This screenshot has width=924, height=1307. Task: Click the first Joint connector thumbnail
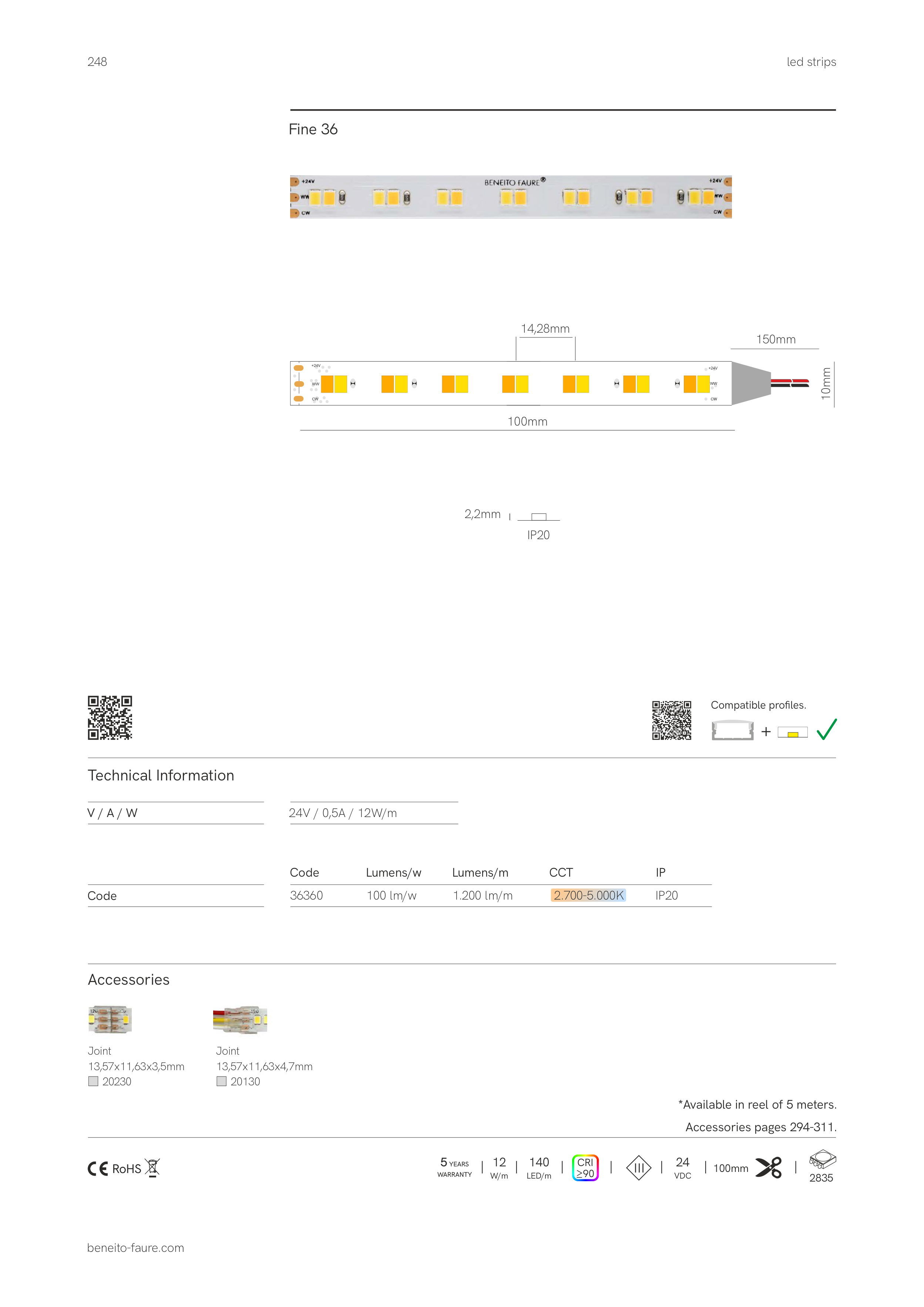click(x=110, y=1019)
